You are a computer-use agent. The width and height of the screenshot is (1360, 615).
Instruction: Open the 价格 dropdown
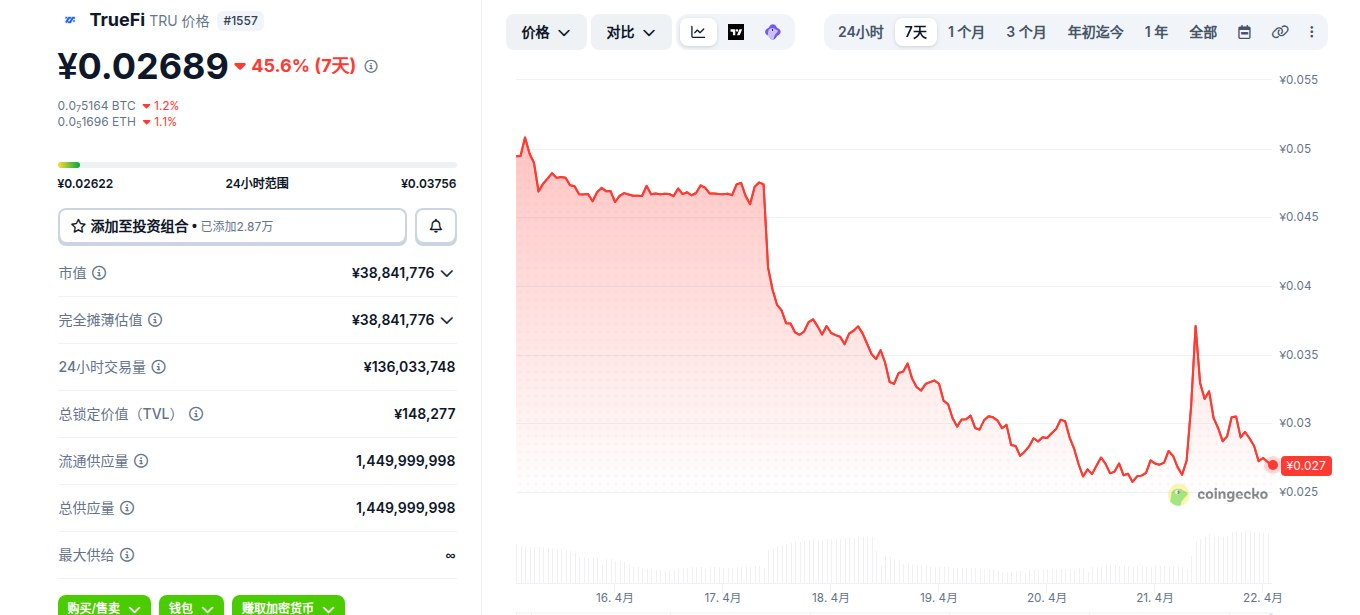(x=546, y=32)
